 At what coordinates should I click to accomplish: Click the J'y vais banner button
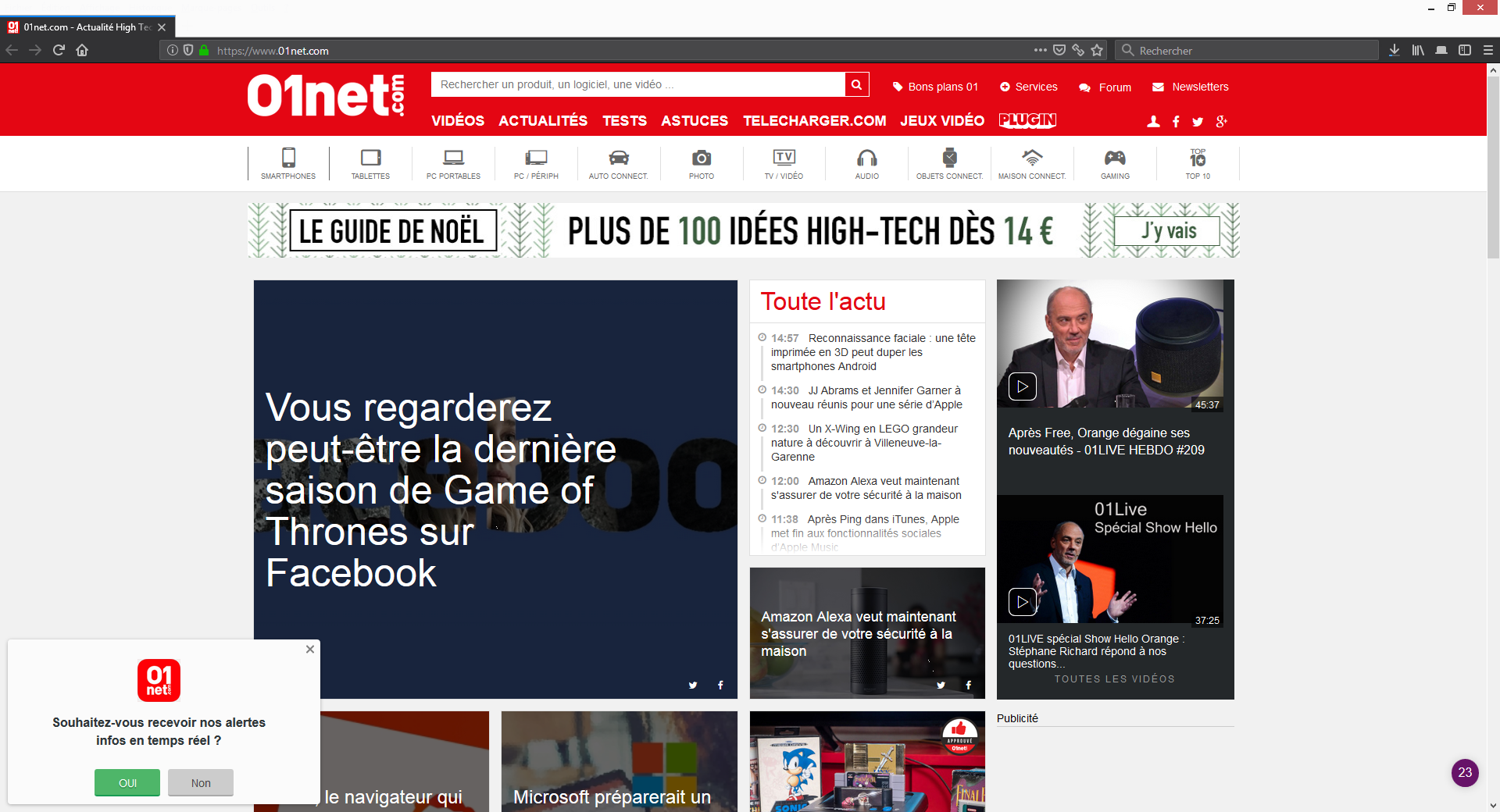tap(1167, 231)
